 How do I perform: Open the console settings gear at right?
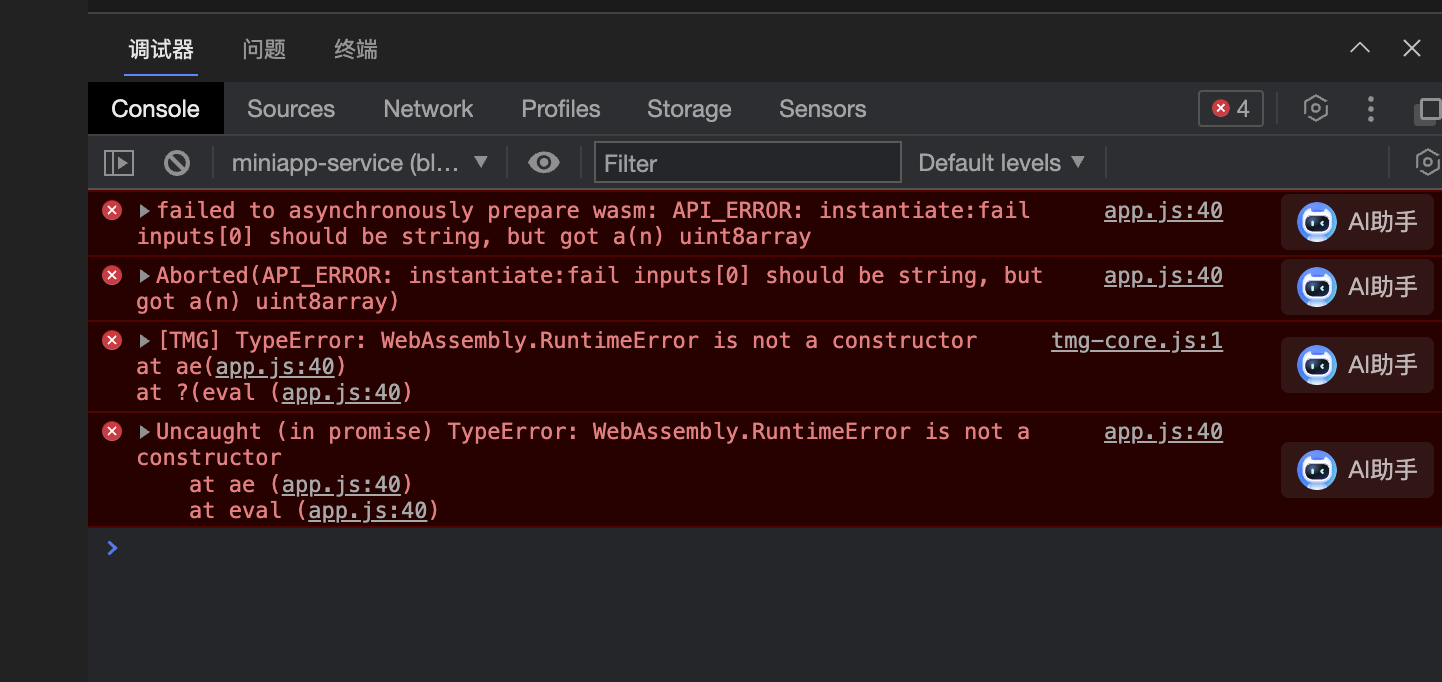pyautogui.click(x=1428, y=163)
